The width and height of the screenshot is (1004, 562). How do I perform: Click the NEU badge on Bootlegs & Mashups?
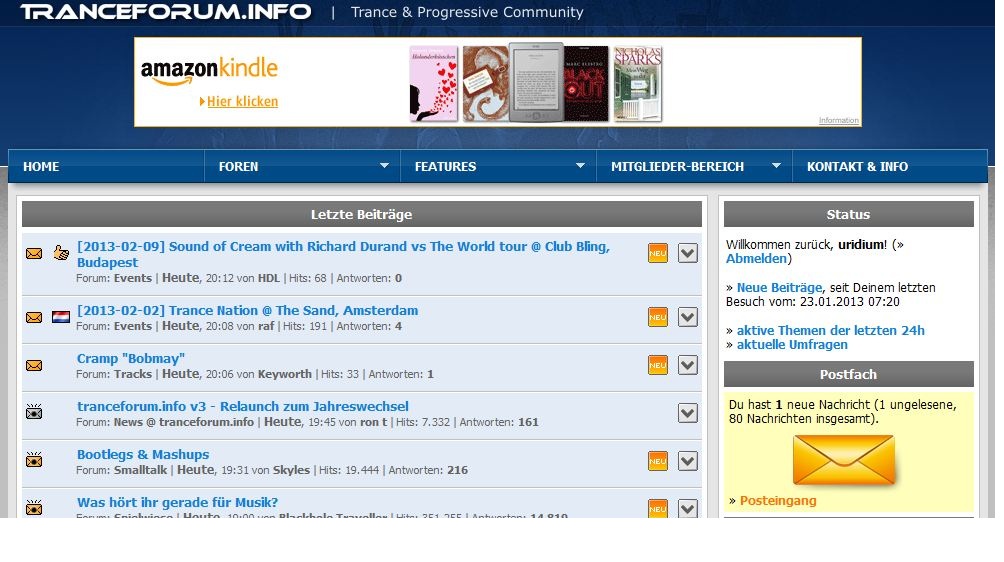[657, 460]
